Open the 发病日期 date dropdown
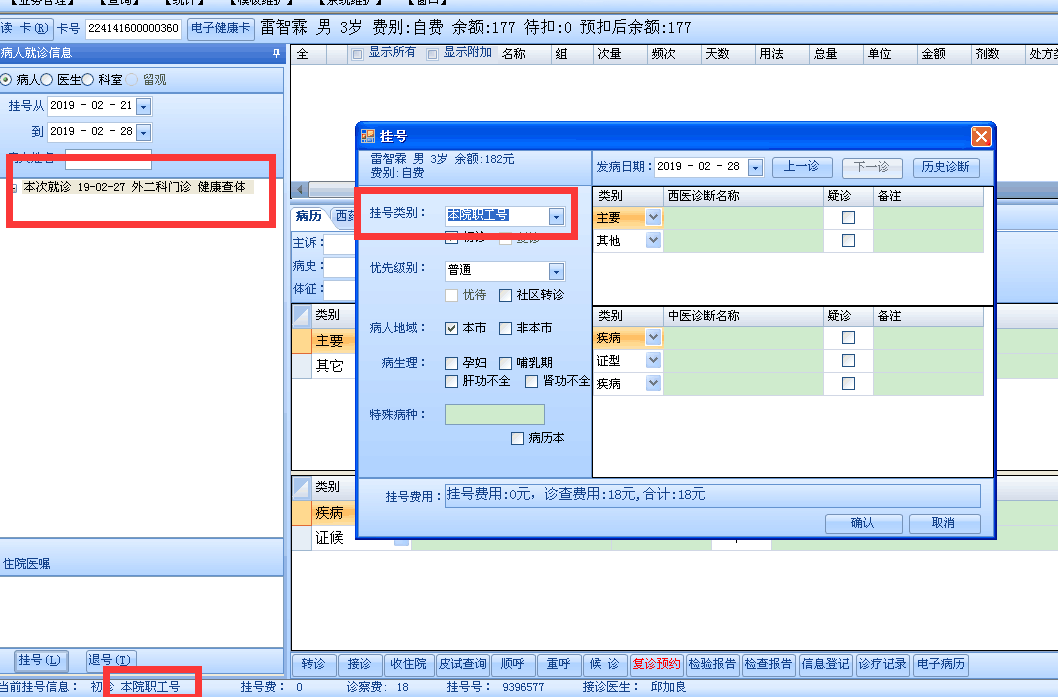Screen dimensions: 1058x697 (756, 167)
